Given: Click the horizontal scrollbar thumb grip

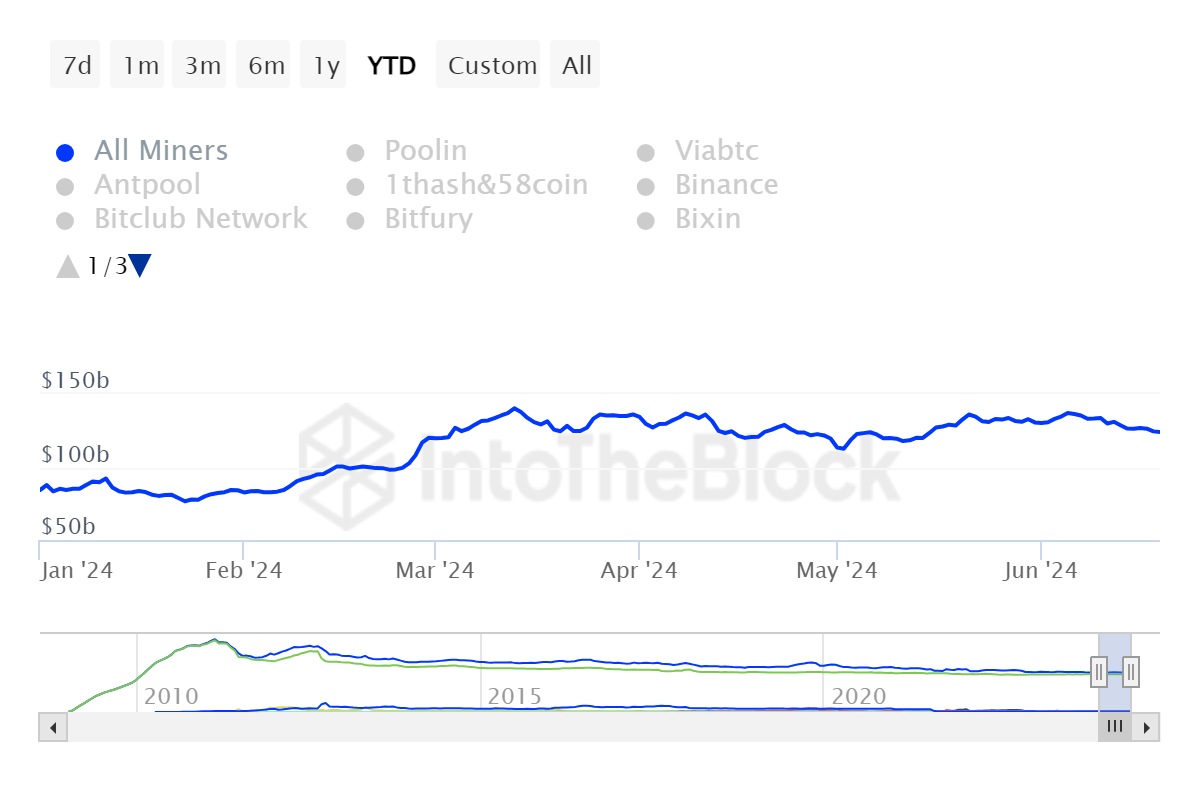Looking at the screenshot, I should (x=1115, y=727).
